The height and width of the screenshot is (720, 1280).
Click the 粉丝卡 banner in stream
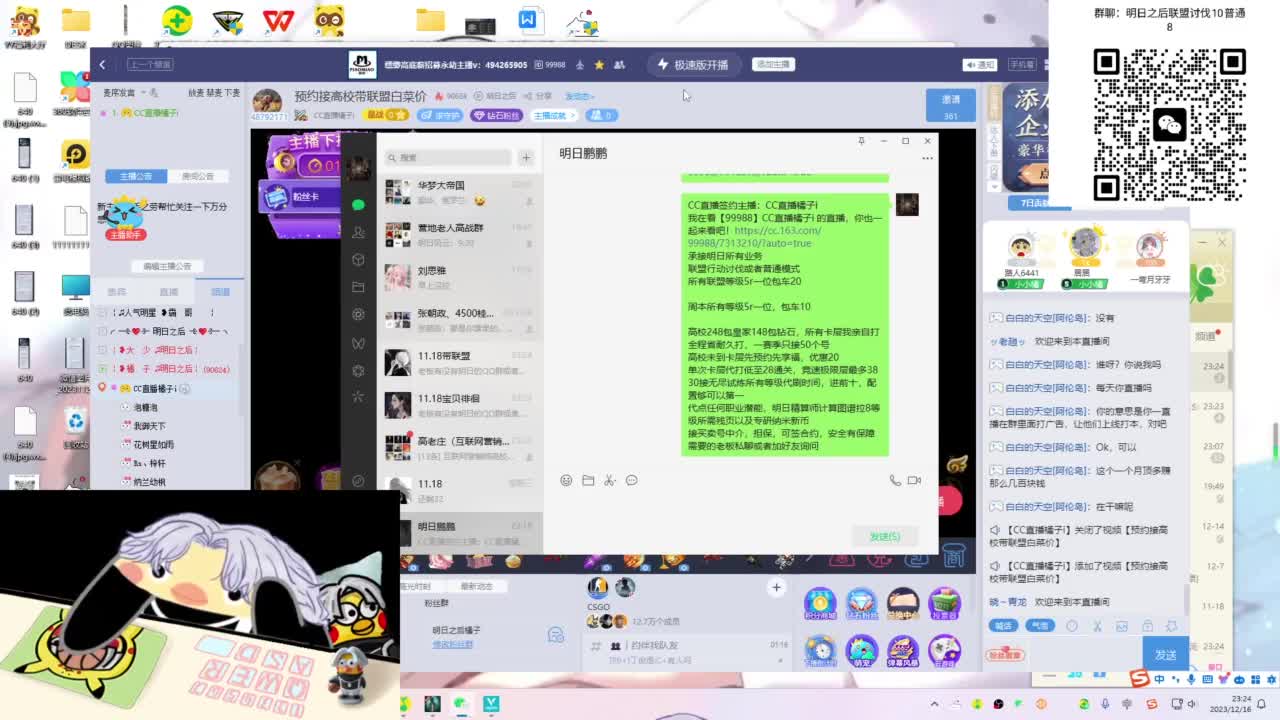pos(300,197)
